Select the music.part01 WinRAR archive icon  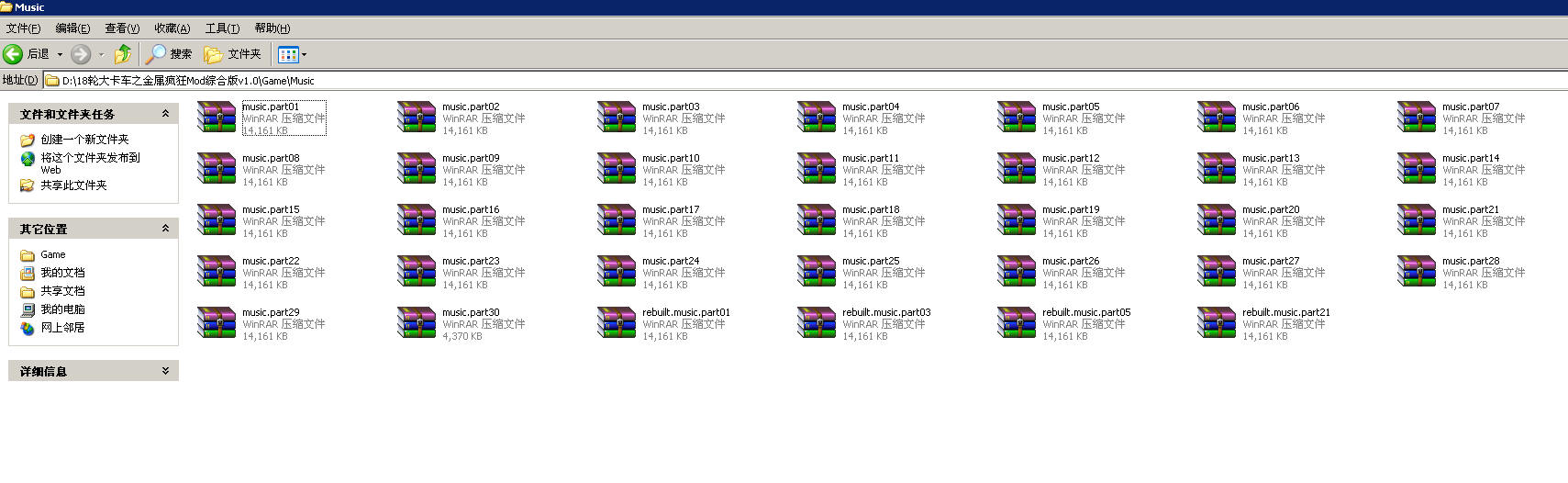[x=217, y=118]
